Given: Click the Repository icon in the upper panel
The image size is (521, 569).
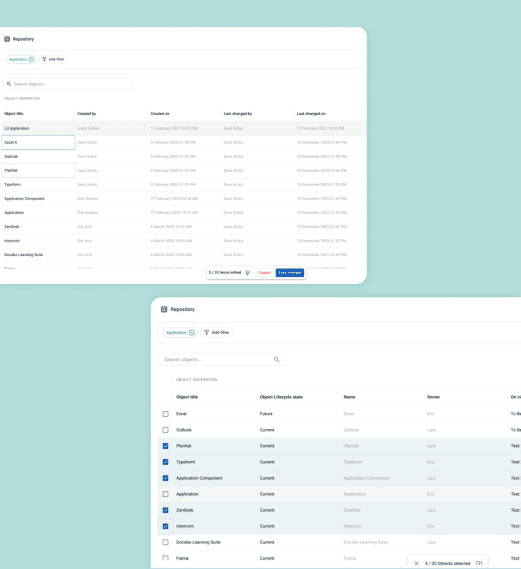Looking at the screenshot, I should pyautogui.click(x=7, y=39).
